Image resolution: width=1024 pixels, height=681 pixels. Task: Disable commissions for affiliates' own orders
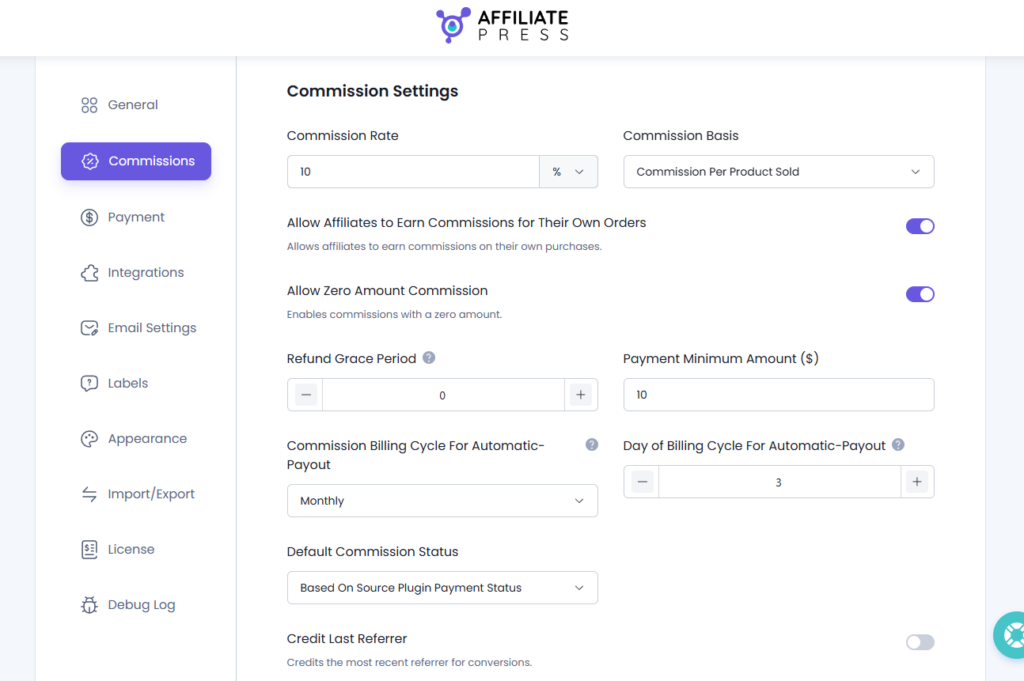click(920, 226)
